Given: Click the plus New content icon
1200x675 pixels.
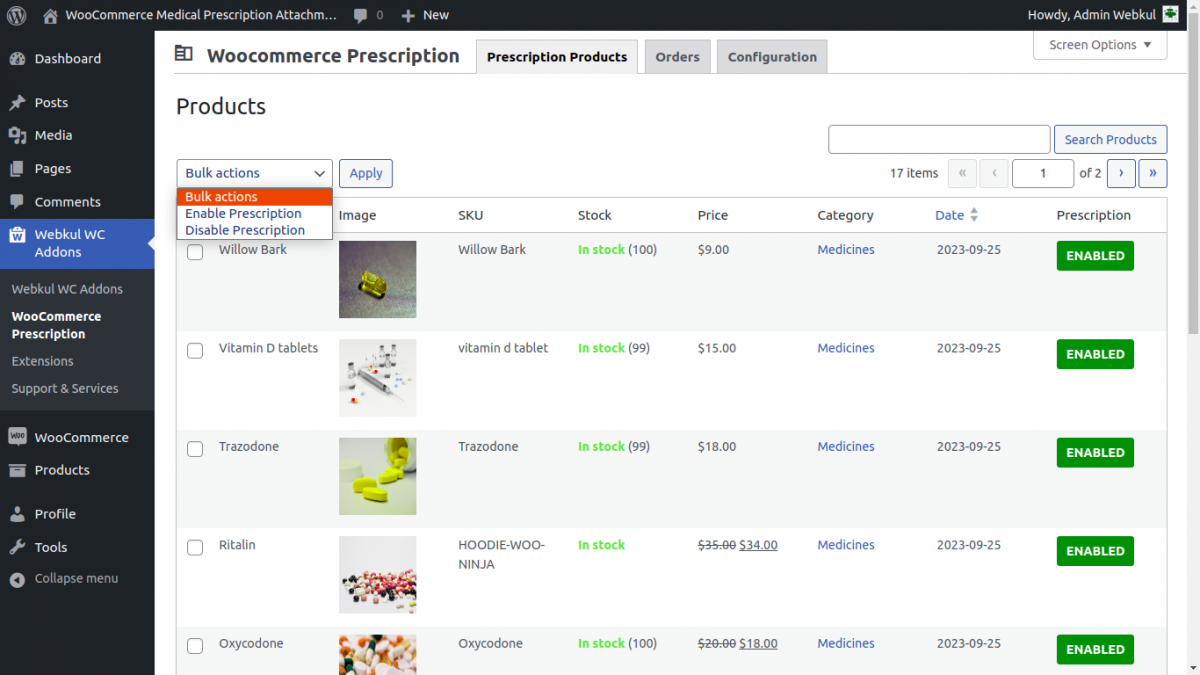Looking at the screenshot, I should 408,15.
